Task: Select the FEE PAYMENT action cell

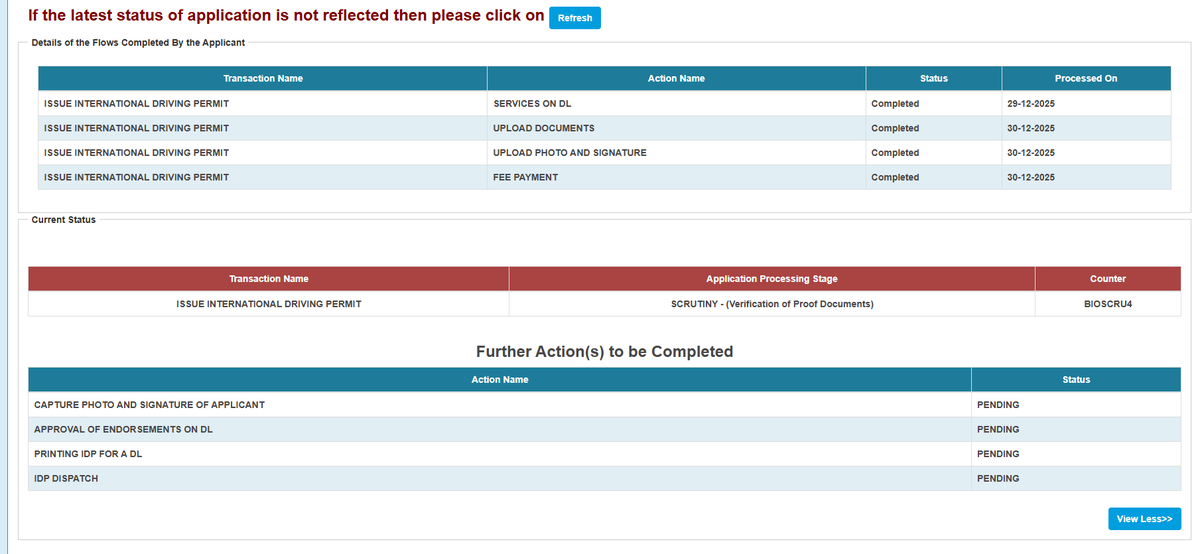Action: pyautogui.click(x=676, y=177)
